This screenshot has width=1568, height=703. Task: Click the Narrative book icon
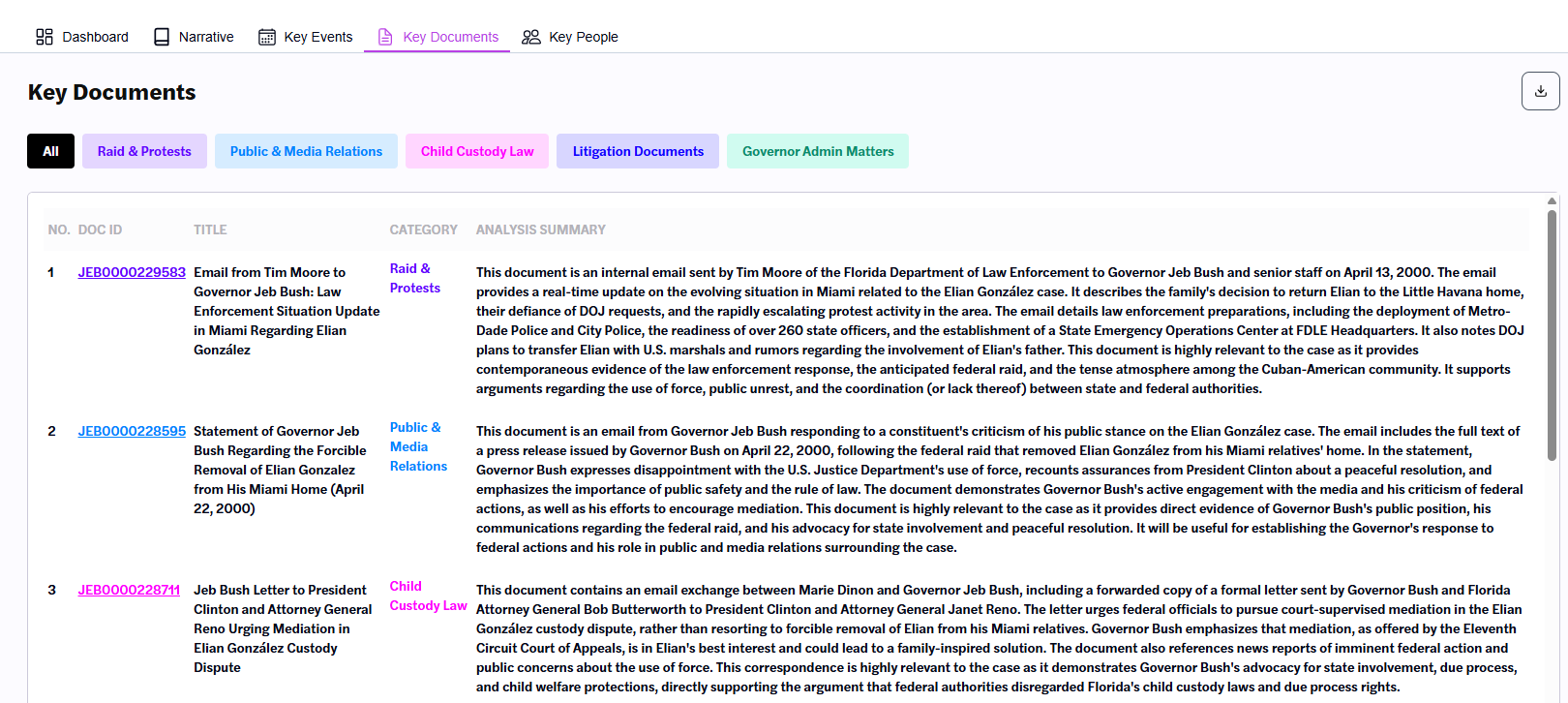[x=162, y=37]
